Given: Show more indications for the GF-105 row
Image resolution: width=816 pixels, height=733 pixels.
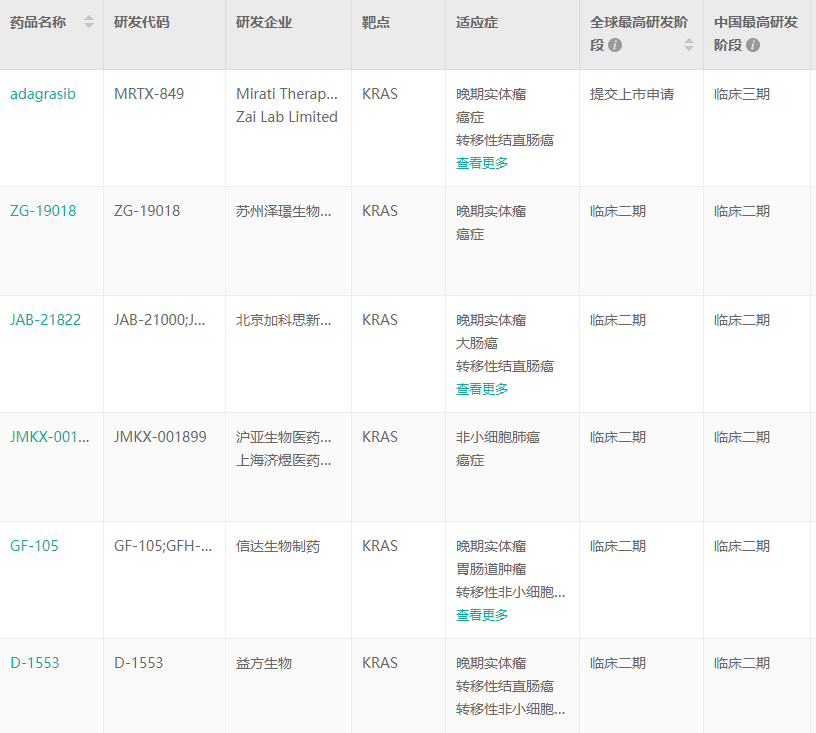Looking at the screenshot, I should point(482,615).
